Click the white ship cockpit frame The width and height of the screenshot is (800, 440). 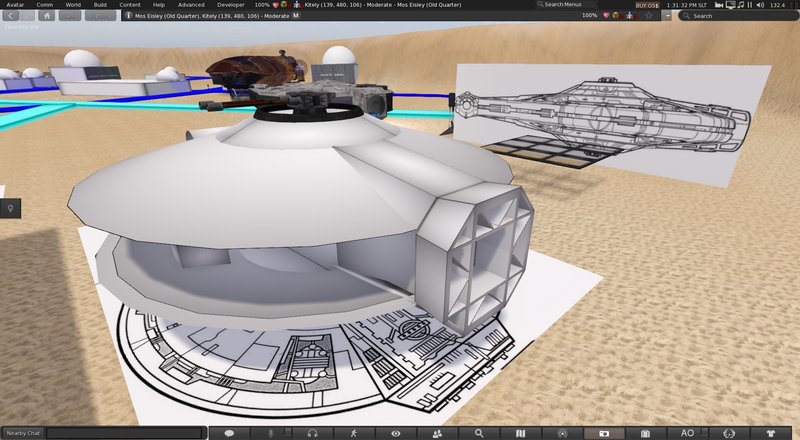pyautogui.click(x=474, y=257)
